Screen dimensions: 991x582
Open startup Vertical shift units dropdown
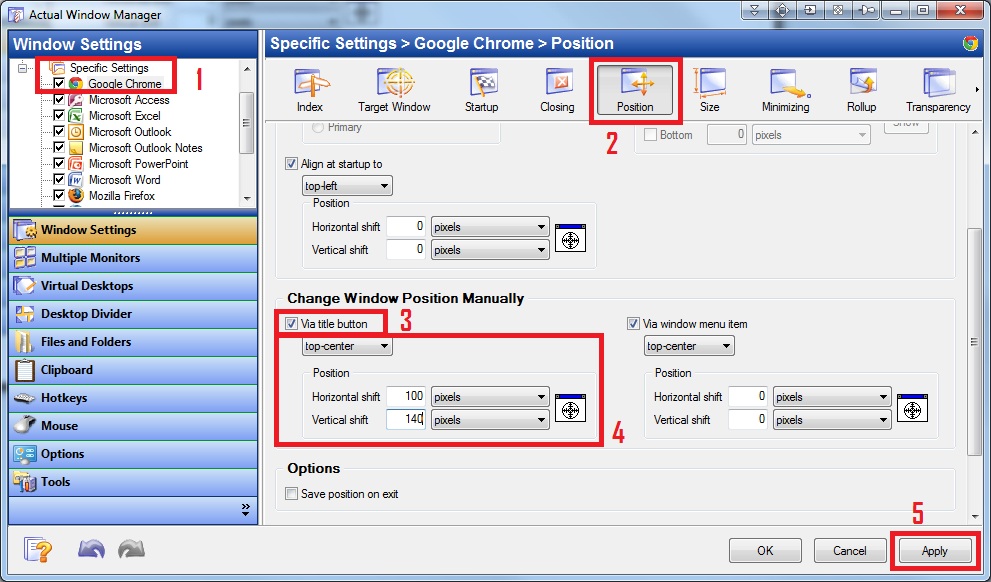tap(490, 250)
